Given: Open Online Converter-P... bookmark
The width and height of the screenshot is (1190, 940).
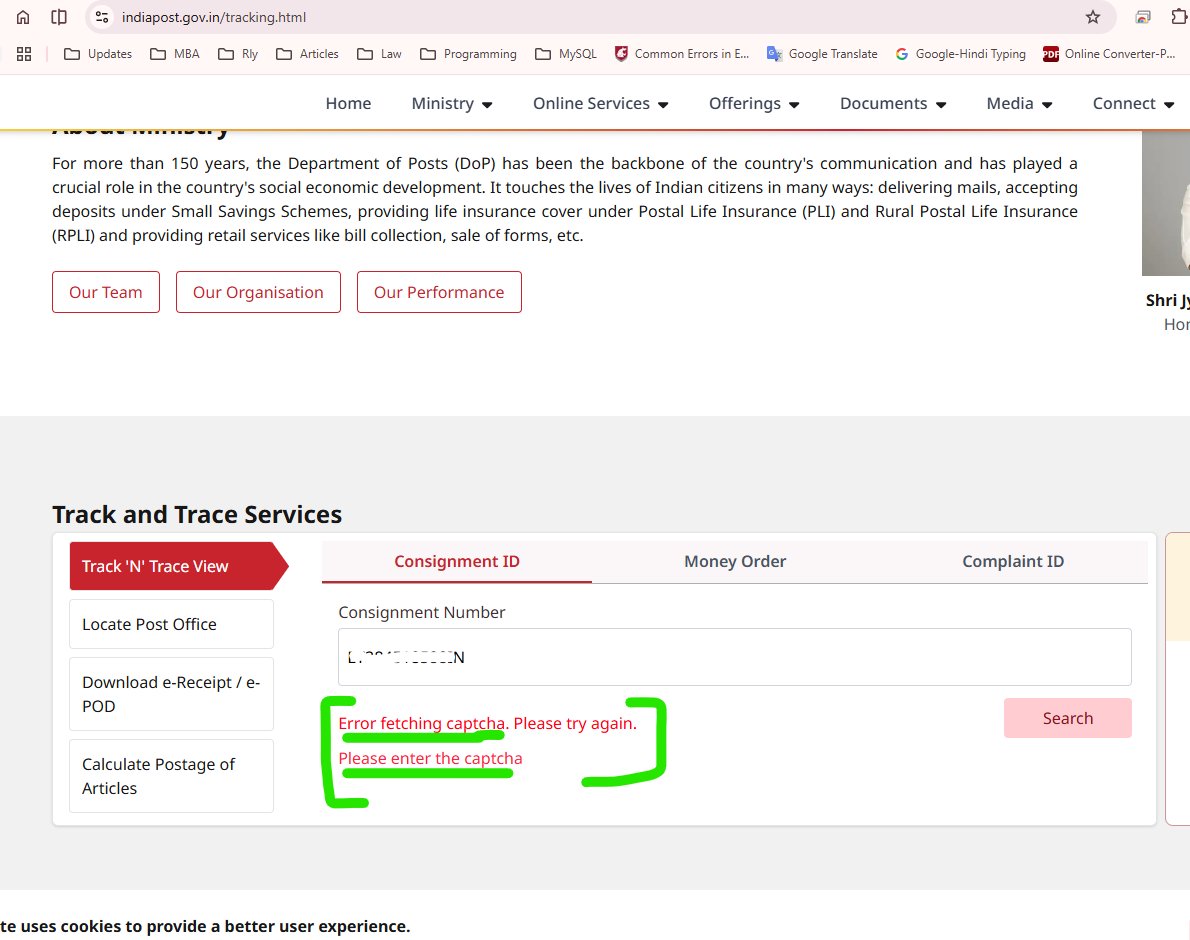Looking at the screenshot, I should click(1109, 54).
